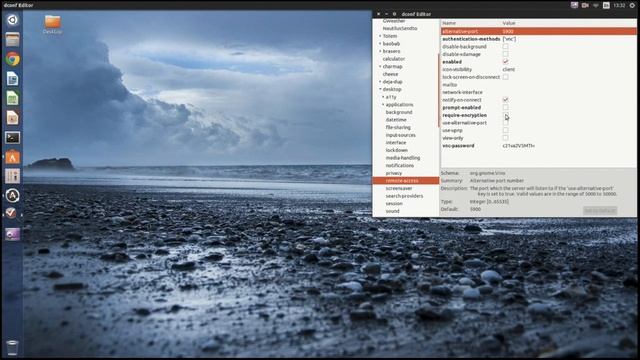The width and height of the screenshot is (640, 360).
Task: Toggle the prompt-enabled checkbox
Action: pos(505,107)
